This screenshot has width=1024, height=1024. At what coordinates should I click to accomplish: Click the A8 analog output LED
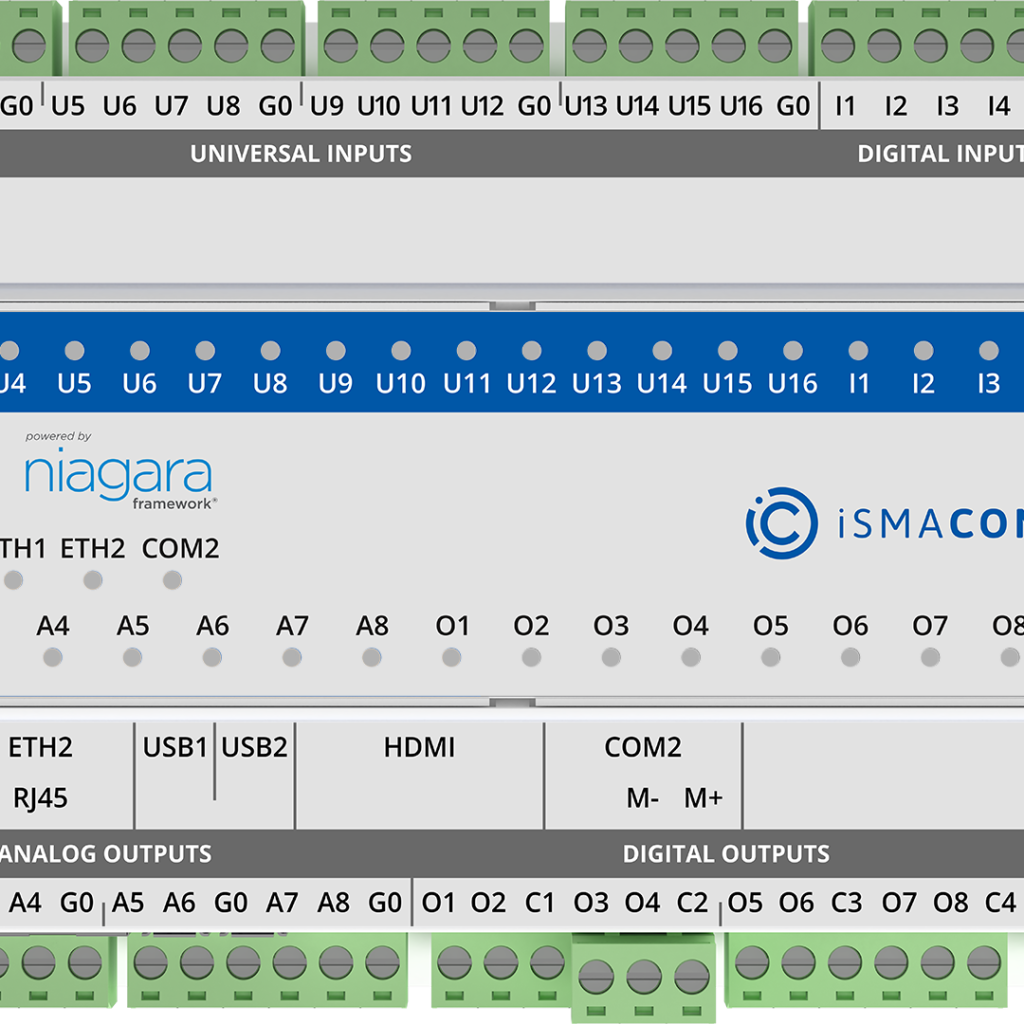(372, 657)
